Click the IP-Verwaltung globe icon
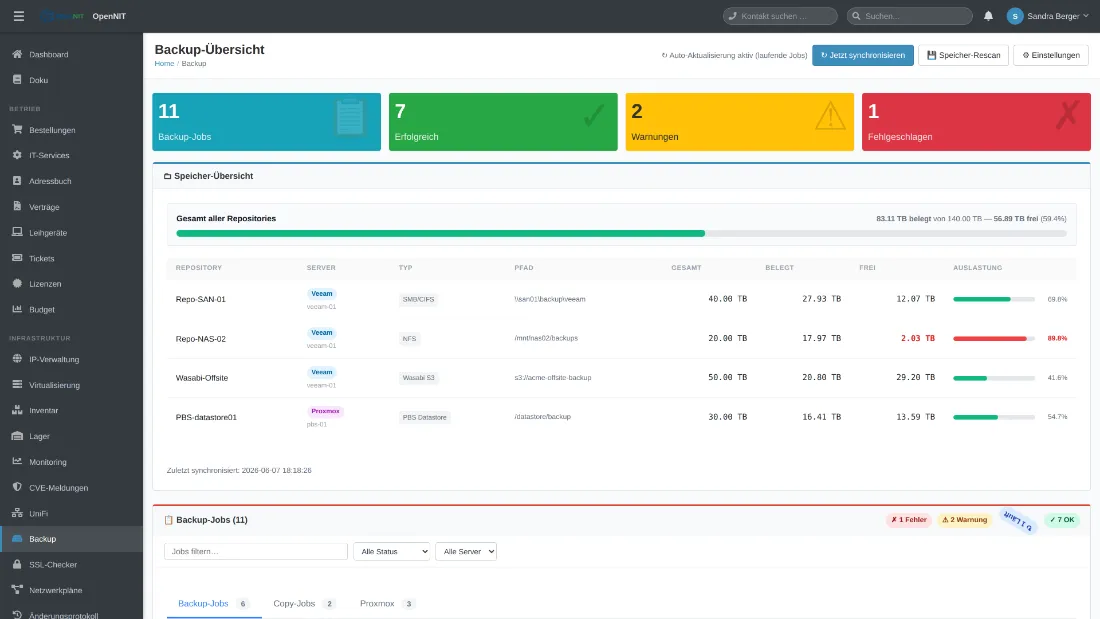The image size is (1100, 619). 17,359
